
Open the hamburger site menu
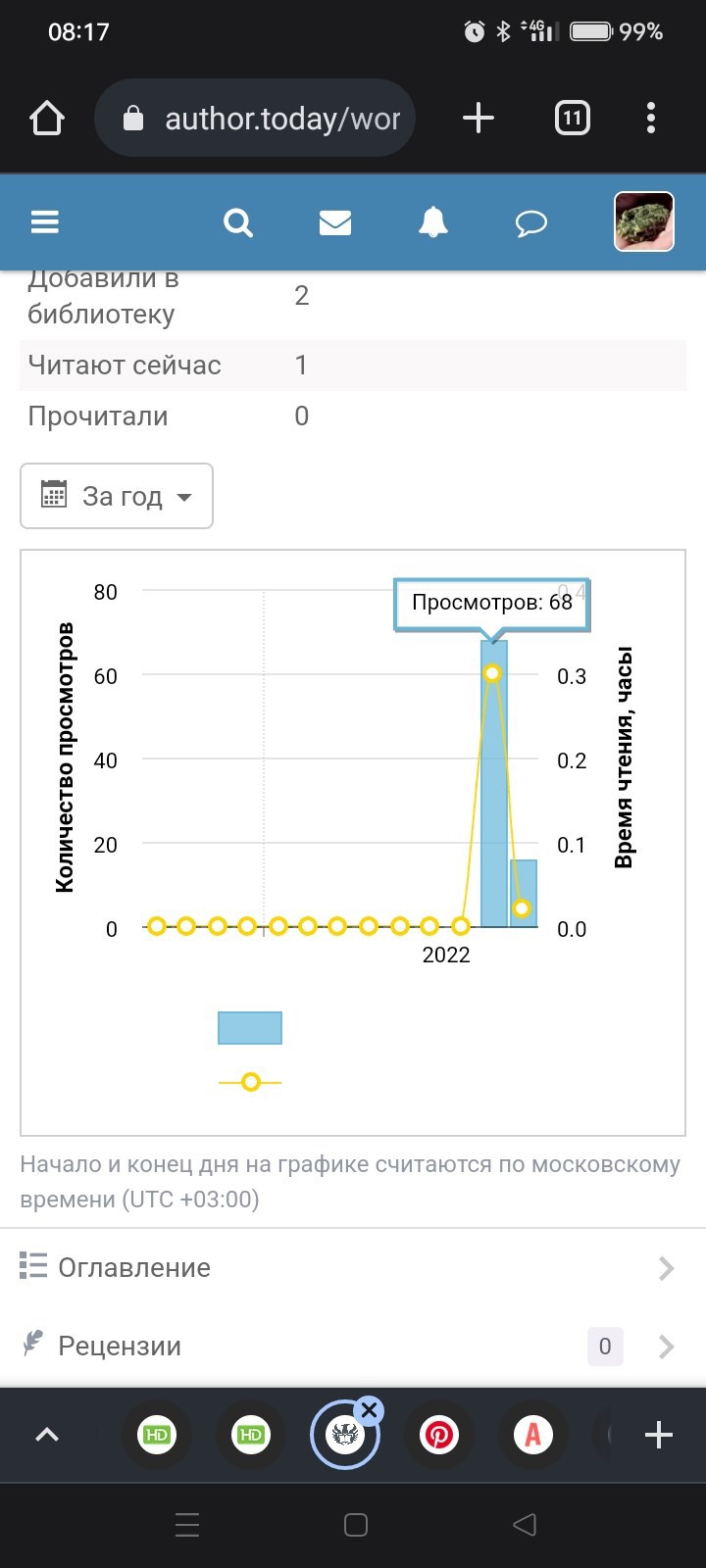(45, 222)
